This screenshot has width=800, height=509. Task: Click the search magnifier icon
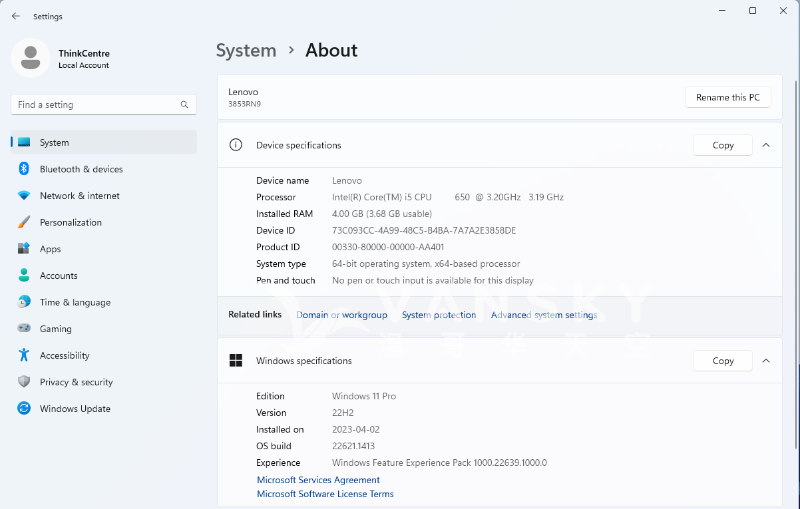(x=184, y=105)
